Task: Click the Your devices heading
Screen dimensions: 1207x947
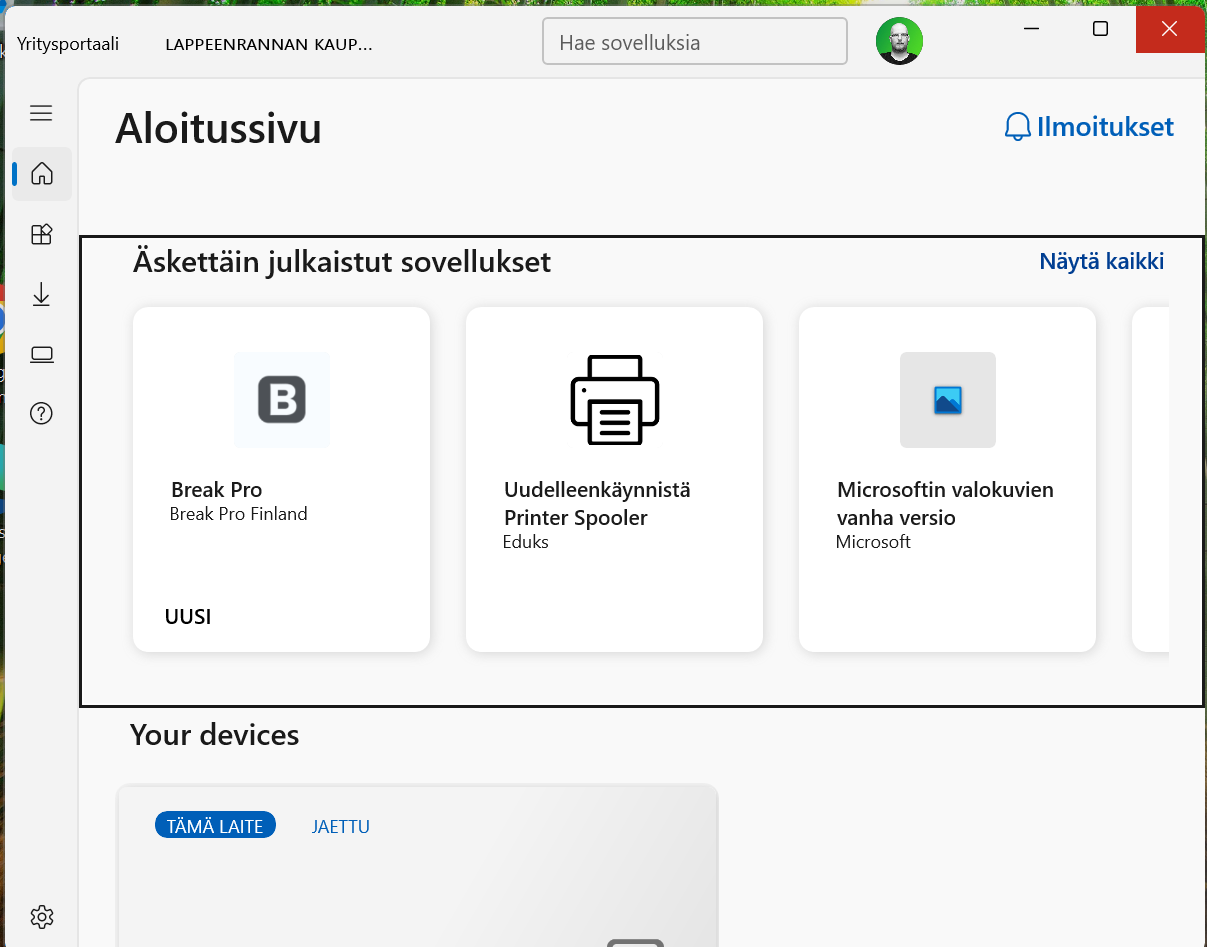Action: pyautogui.click(x=215, y=735)
